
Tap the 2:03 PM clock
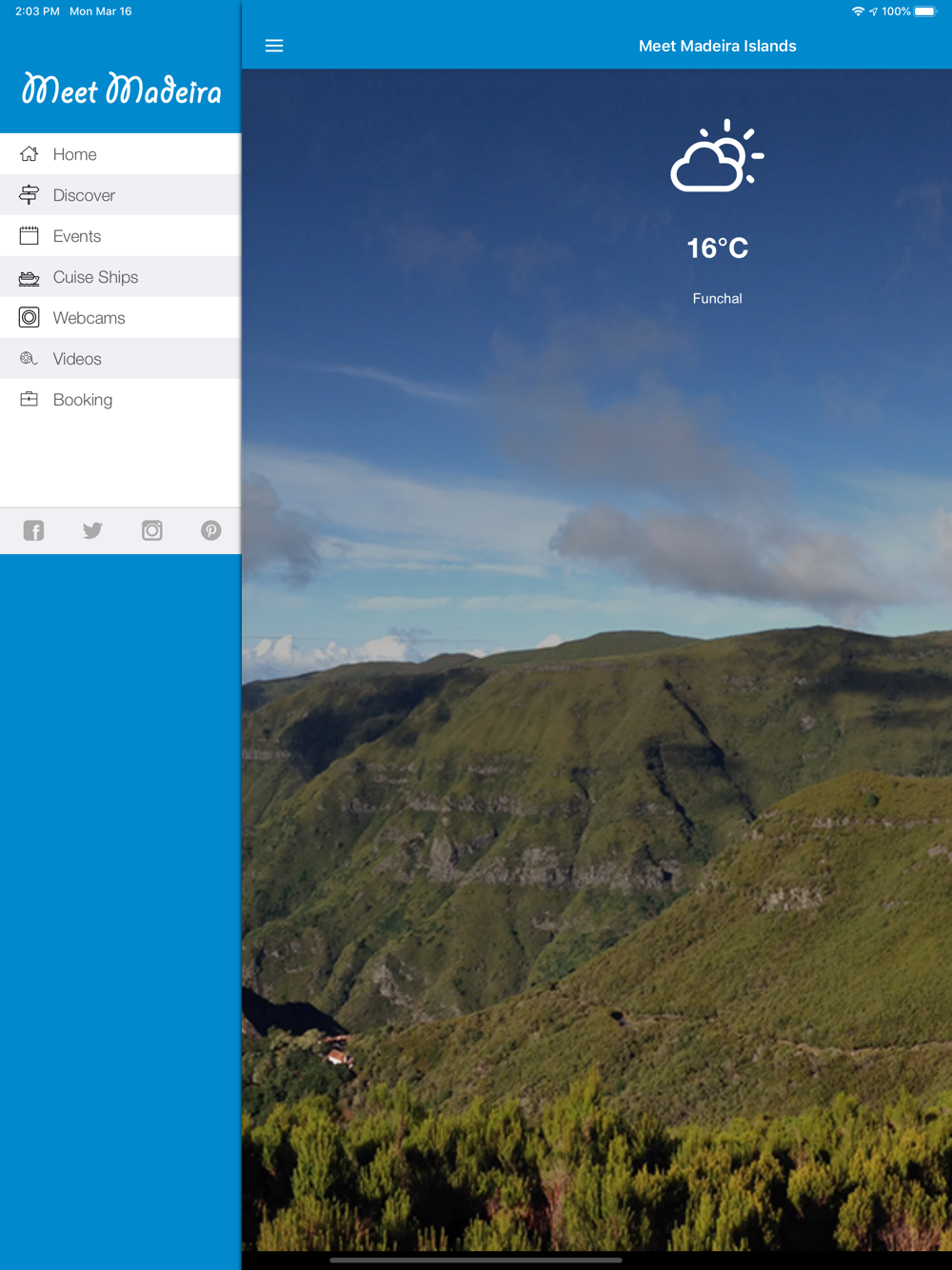coord(37,11)
